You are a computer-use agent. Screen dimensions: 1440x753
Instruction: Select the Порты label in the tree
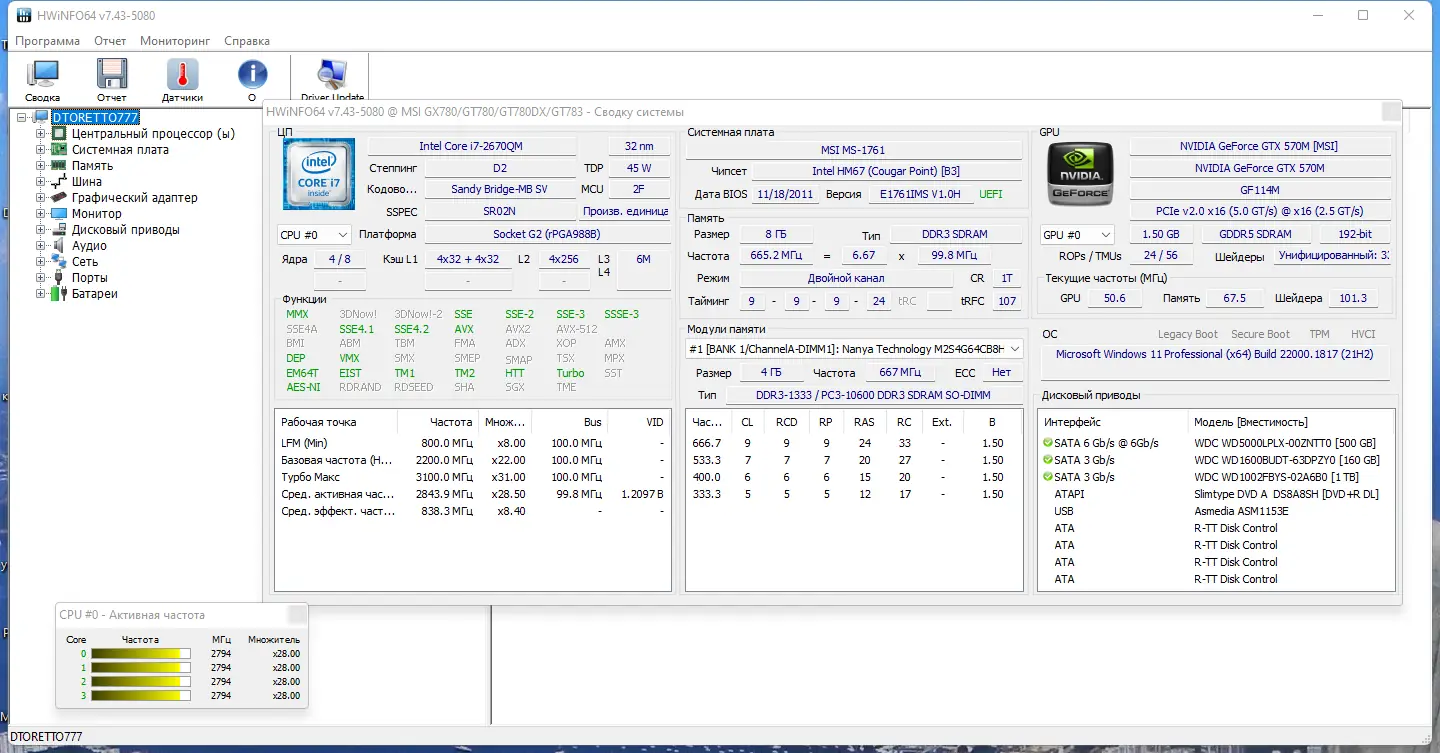(90, 278)
